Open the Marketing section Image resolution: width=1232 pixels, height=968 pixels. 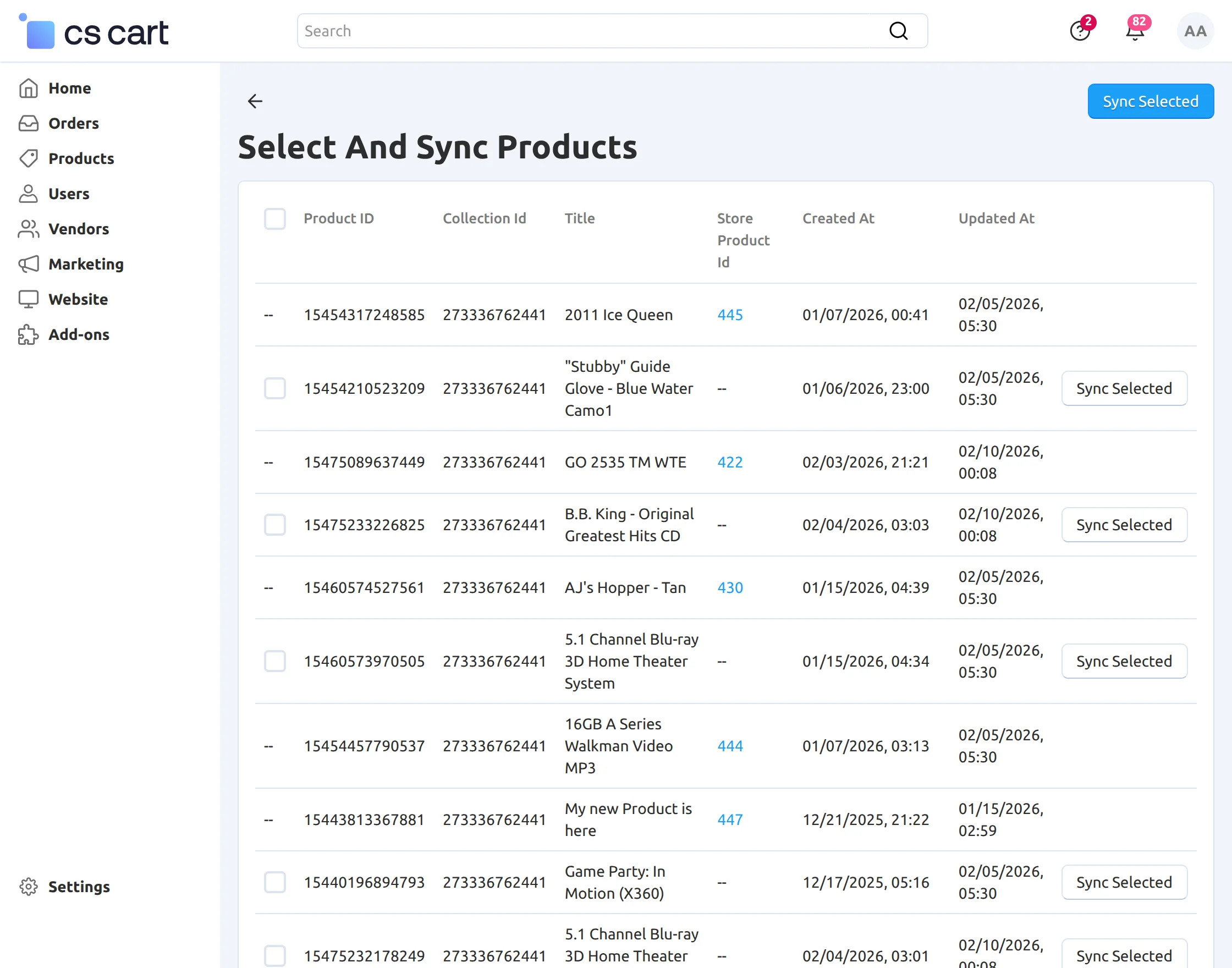coord(86,264)
